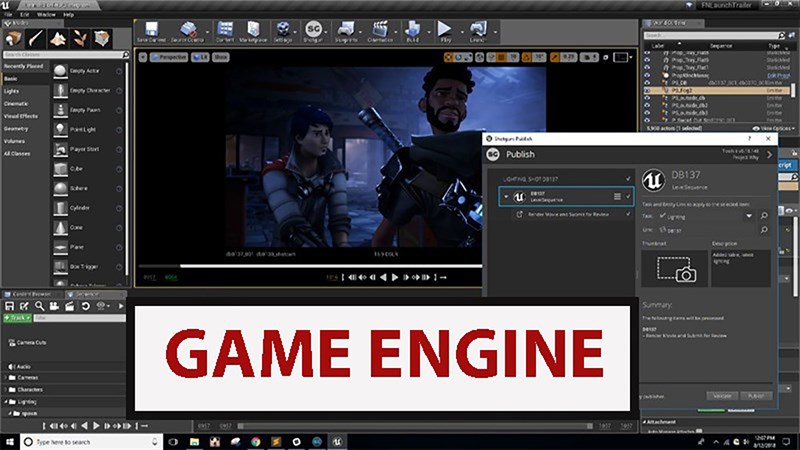Click the Validate button in Publish
The width and height of the screenshot is (800, 450).
(x=722, y=396)
